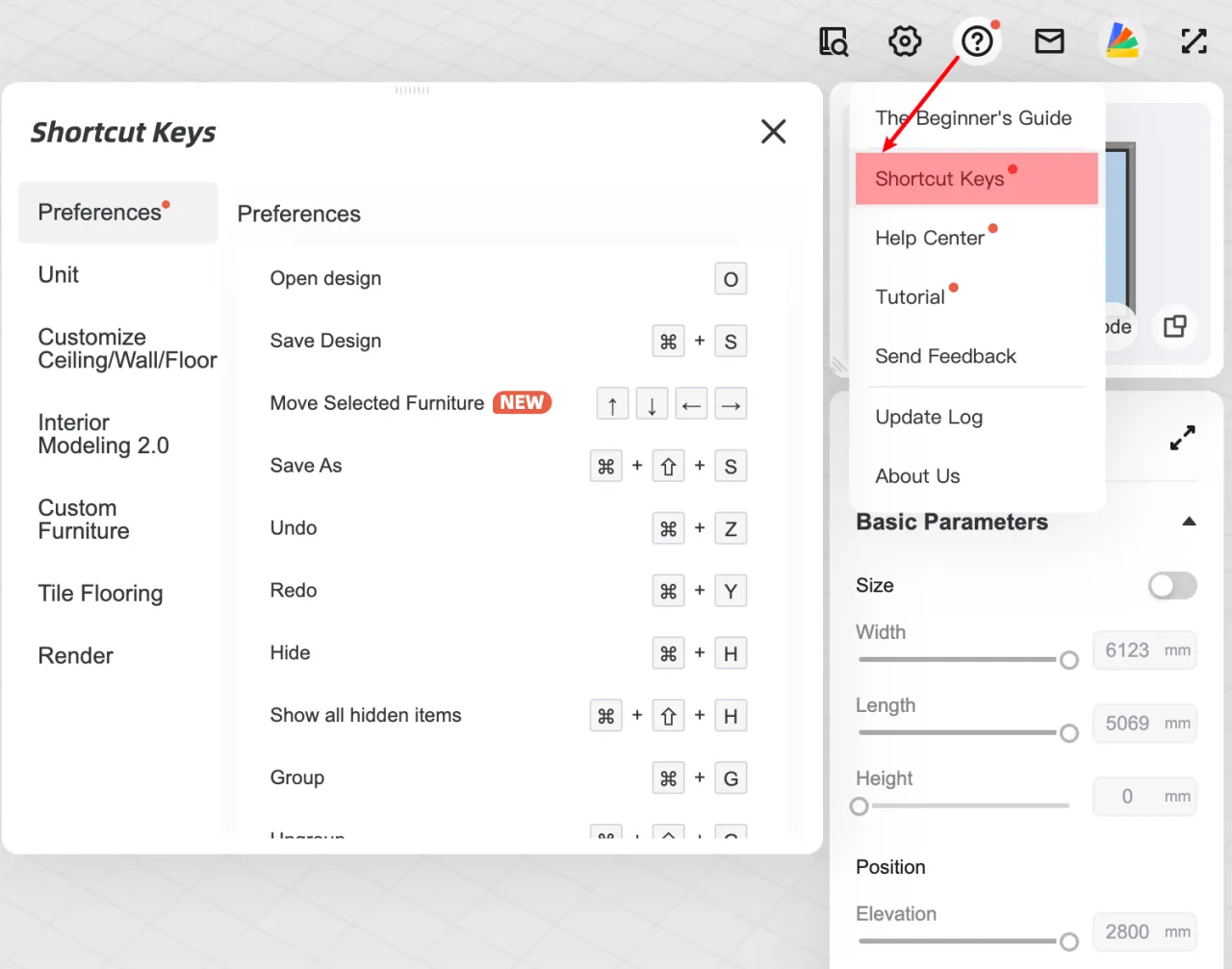1232x969 pixels.
Task: Close the Shortcut Keys dialog
Action: (774, 132)
